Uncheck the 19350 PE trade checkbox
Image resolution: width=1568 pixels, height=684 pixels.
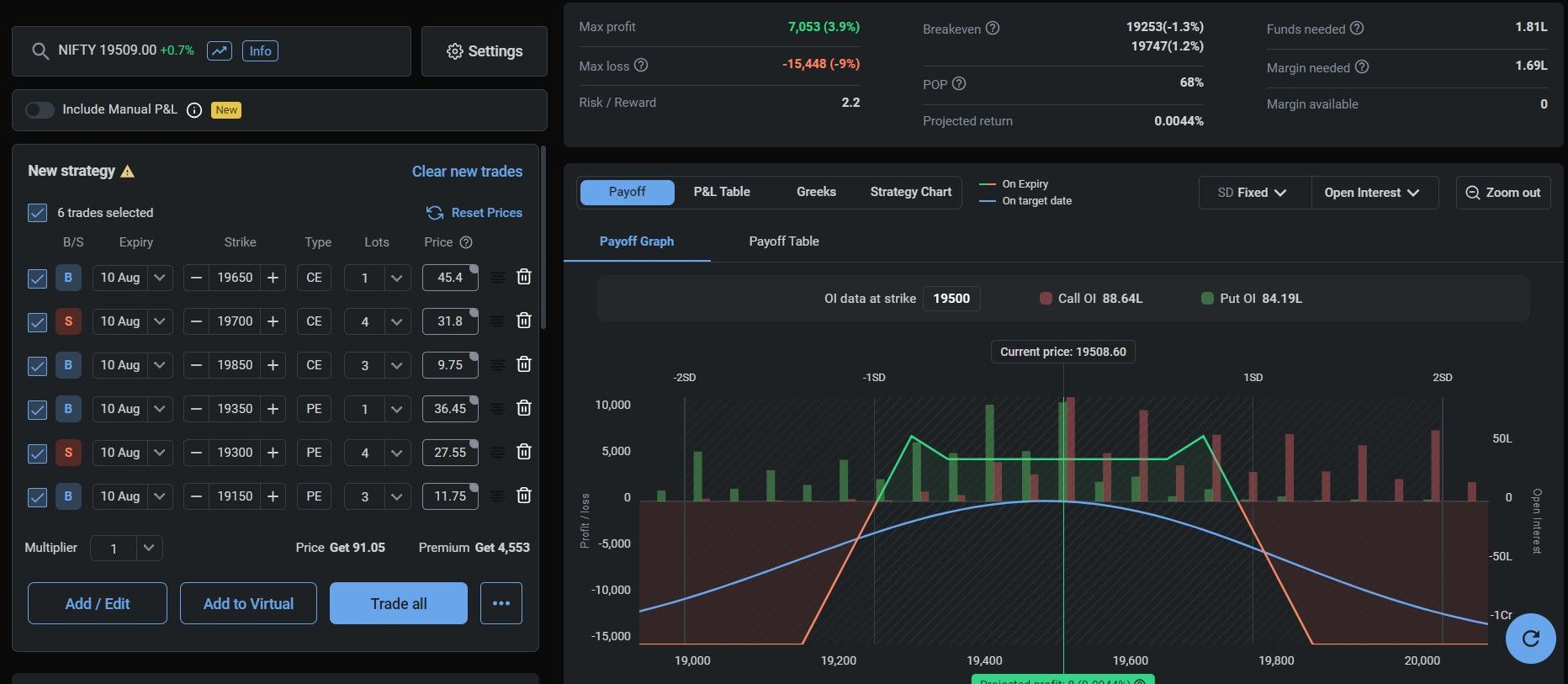click(x=37, y=410)
